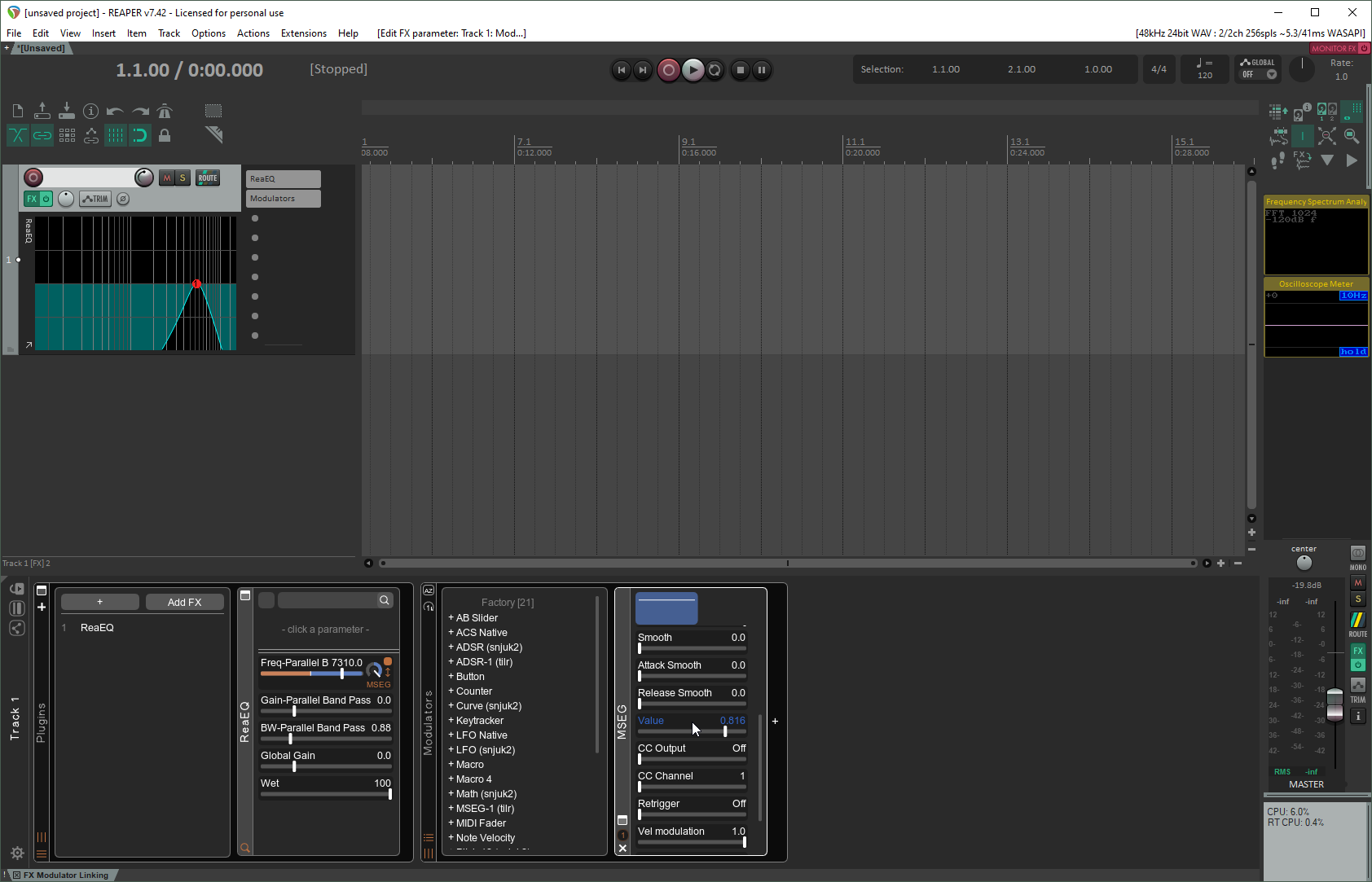Viewport: 1372px width, 882px height.
Task: Open the Extensions menu
Action: [303, 33]
